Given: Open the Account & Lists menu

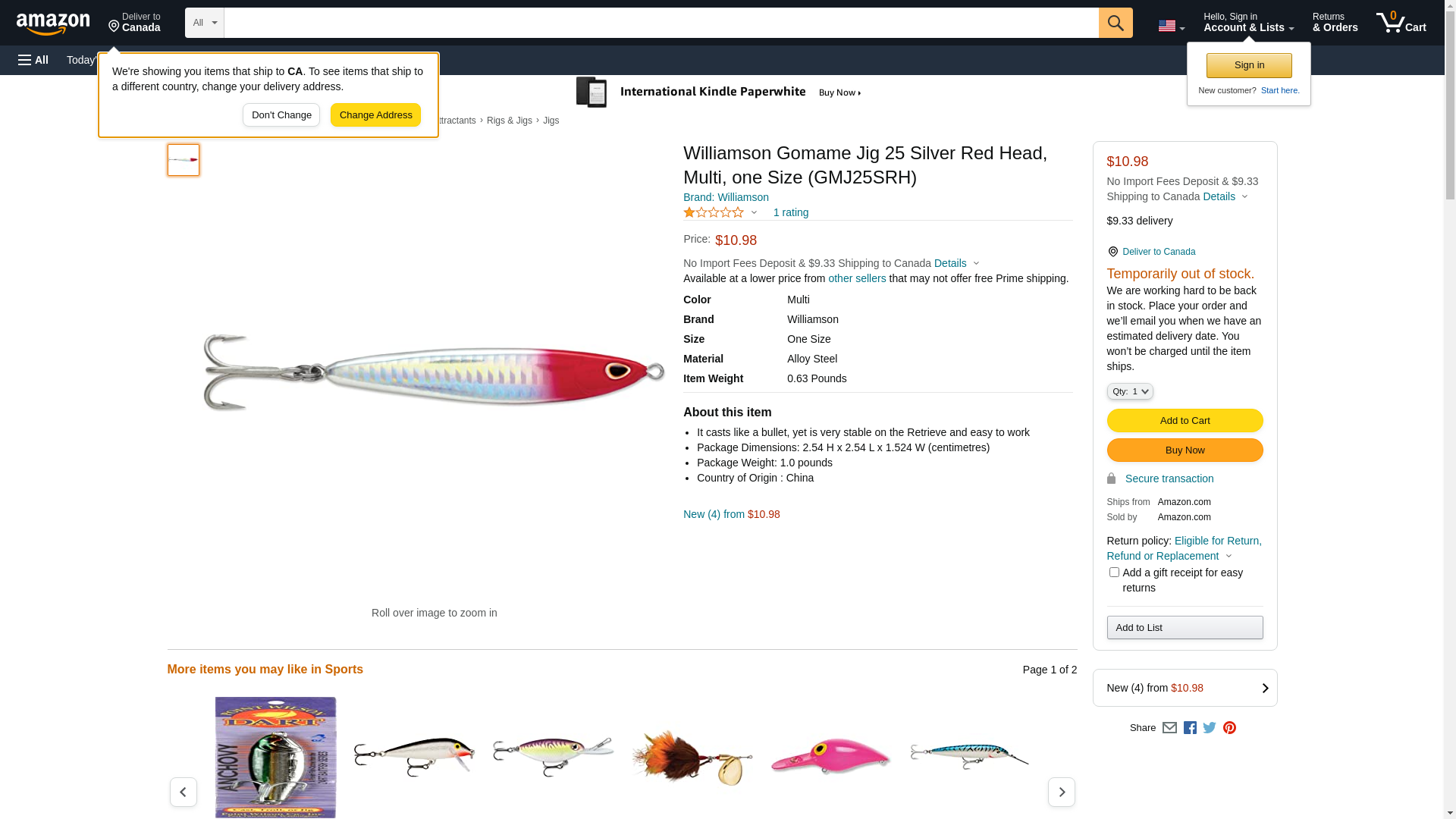Looking at the screenshot, I should (x=1248, y=23).
